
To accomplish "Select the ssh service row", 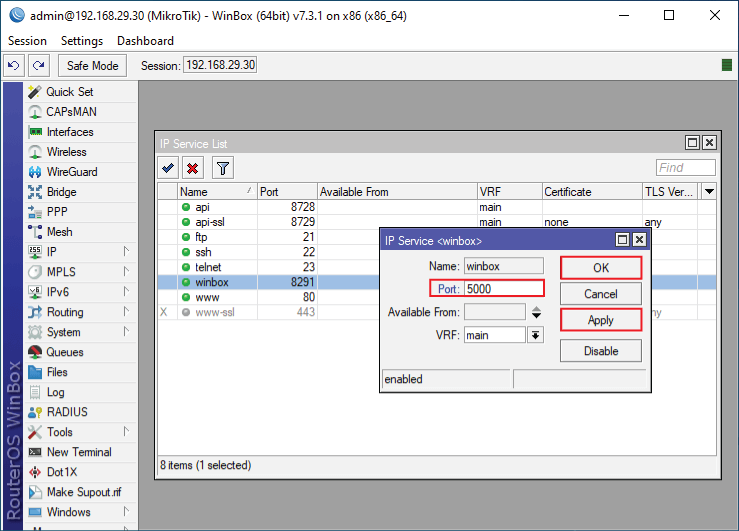I will 269,252.
